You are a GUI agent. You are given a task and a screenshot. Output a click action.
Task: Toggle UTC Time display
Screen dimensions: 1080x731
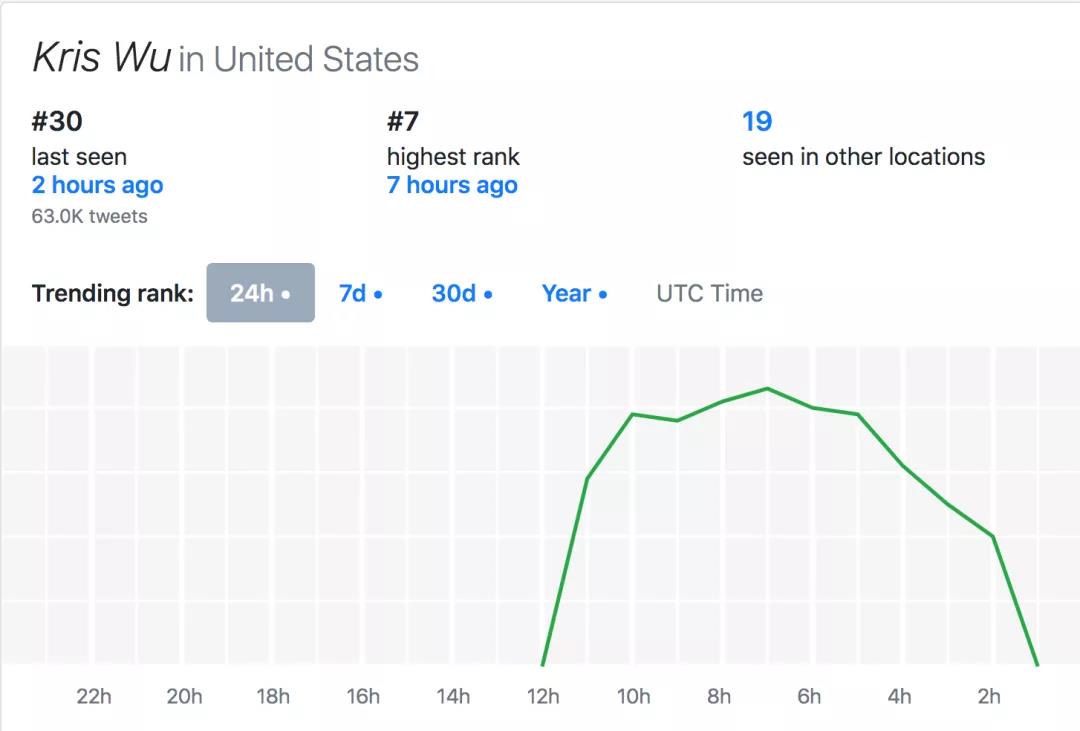coord(709,294)
